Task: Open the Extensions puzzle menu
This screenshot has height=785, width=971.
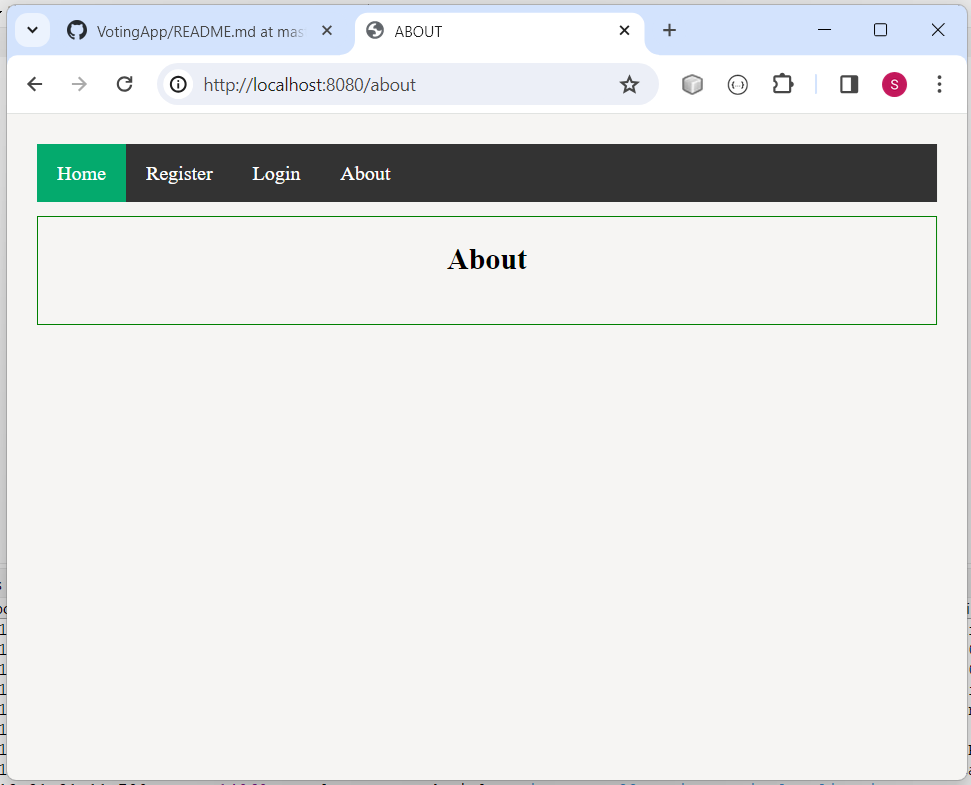Action: coord(783,84)
